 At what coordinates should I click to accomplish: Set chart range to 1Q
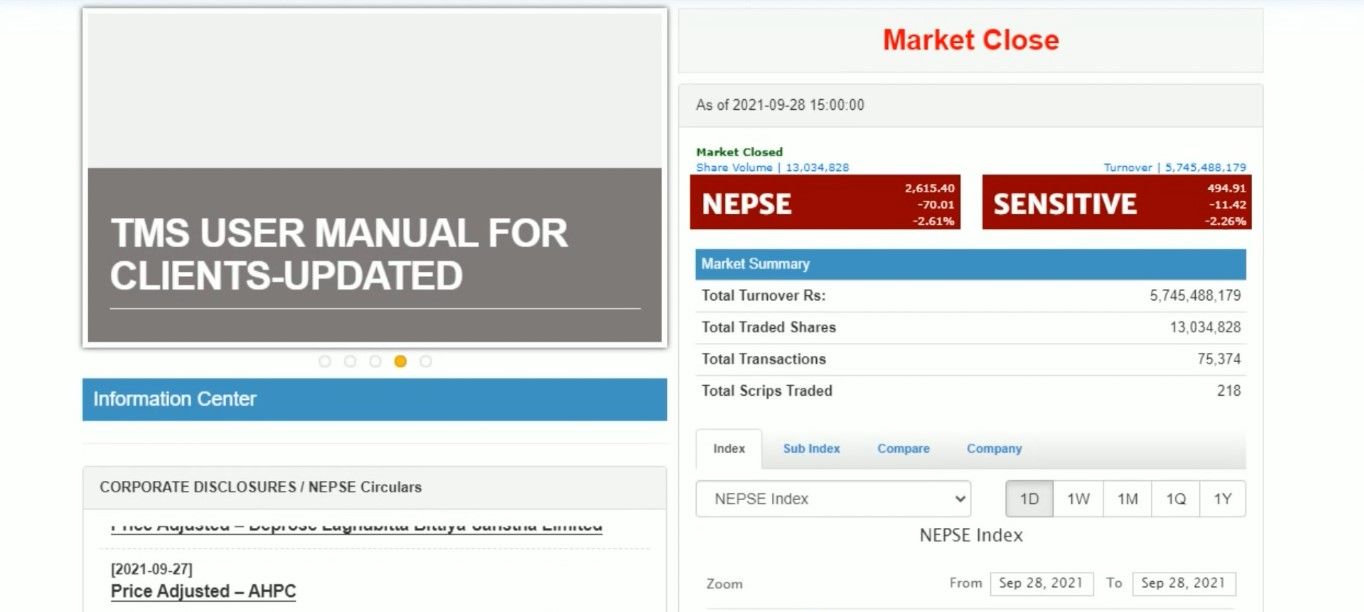pyautogui.click(x=1176, y=499)
